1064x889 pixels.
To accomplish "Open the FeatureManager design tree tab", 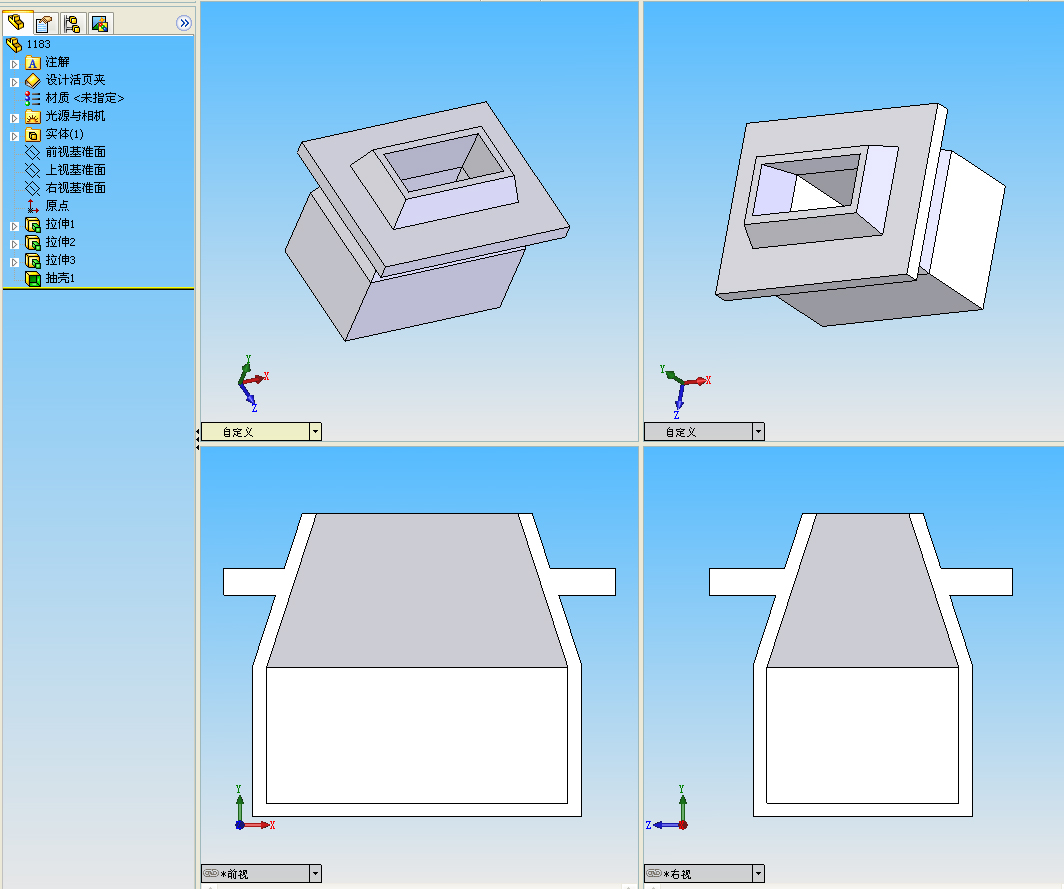I will pyautogui.click(x=16, y=23).
